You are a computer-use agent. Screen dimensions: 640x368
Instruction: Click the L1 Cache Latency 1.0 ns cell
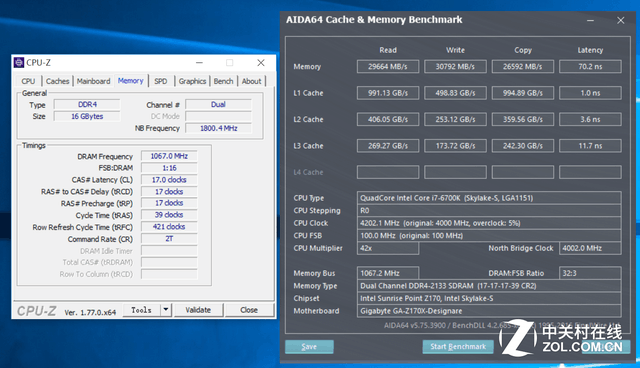(590, 93)
